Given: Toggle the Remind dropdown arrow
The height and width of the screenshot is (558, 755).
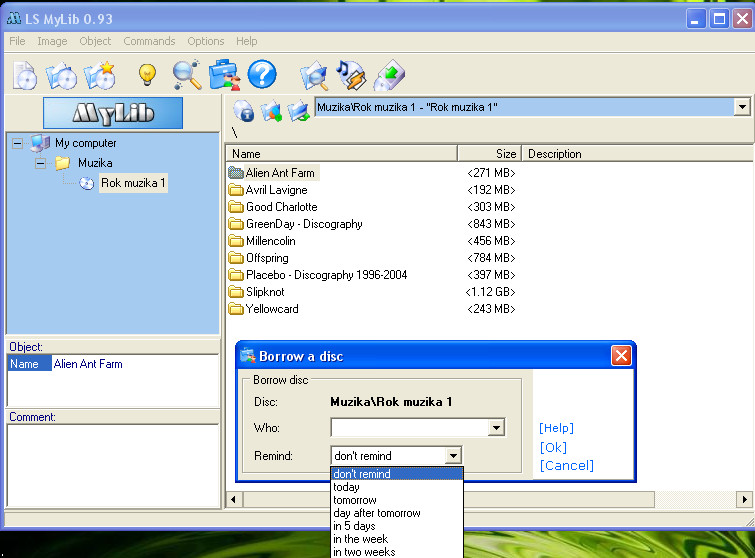Looking at the screenshot, I should (453, 455).
